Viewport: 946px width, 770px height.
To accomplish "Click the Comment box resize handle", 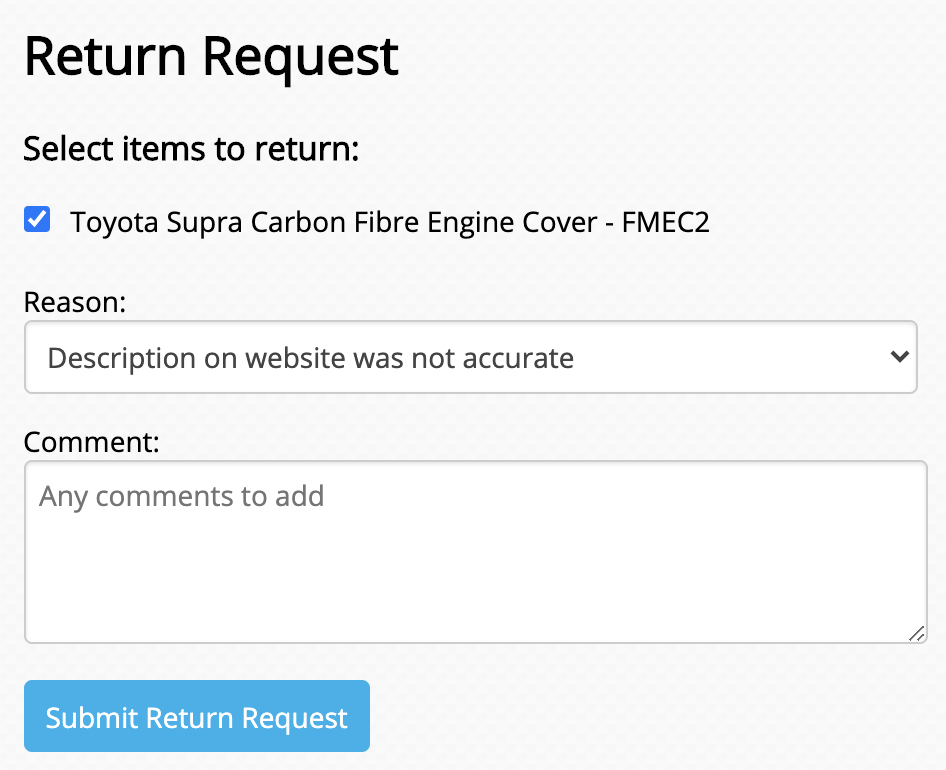I will (x=917, y=633).
